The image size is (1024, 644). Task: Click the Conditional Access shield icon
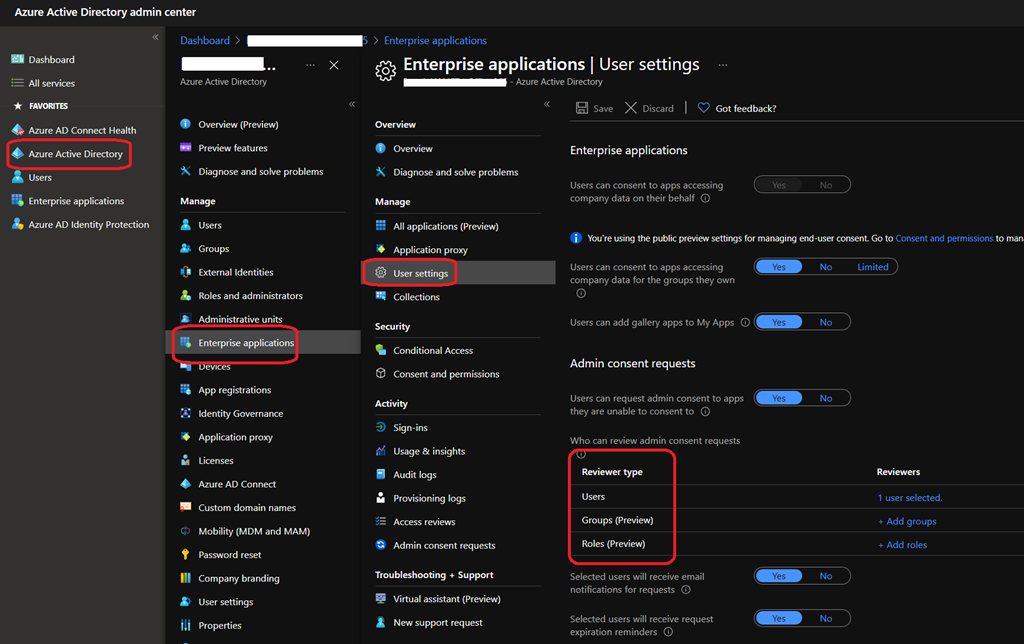pos(381,350)
